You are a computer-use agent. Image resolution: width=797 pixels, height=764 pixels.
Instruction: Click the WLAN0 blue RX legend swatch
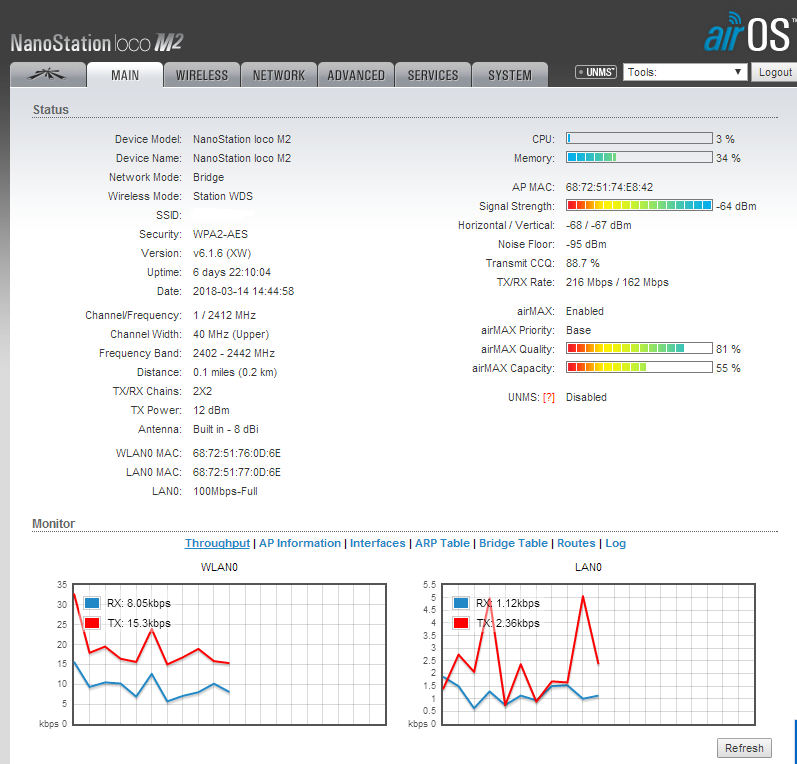(x=92, y=603)
